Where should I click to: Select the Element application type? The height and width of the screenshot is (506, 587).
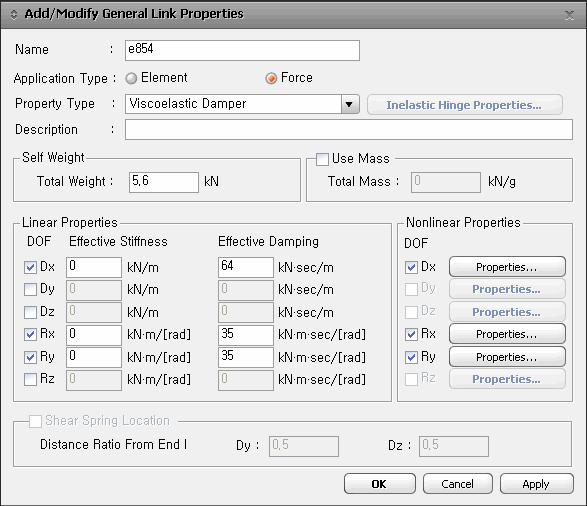pyautogui.click(x=131, y=78)
